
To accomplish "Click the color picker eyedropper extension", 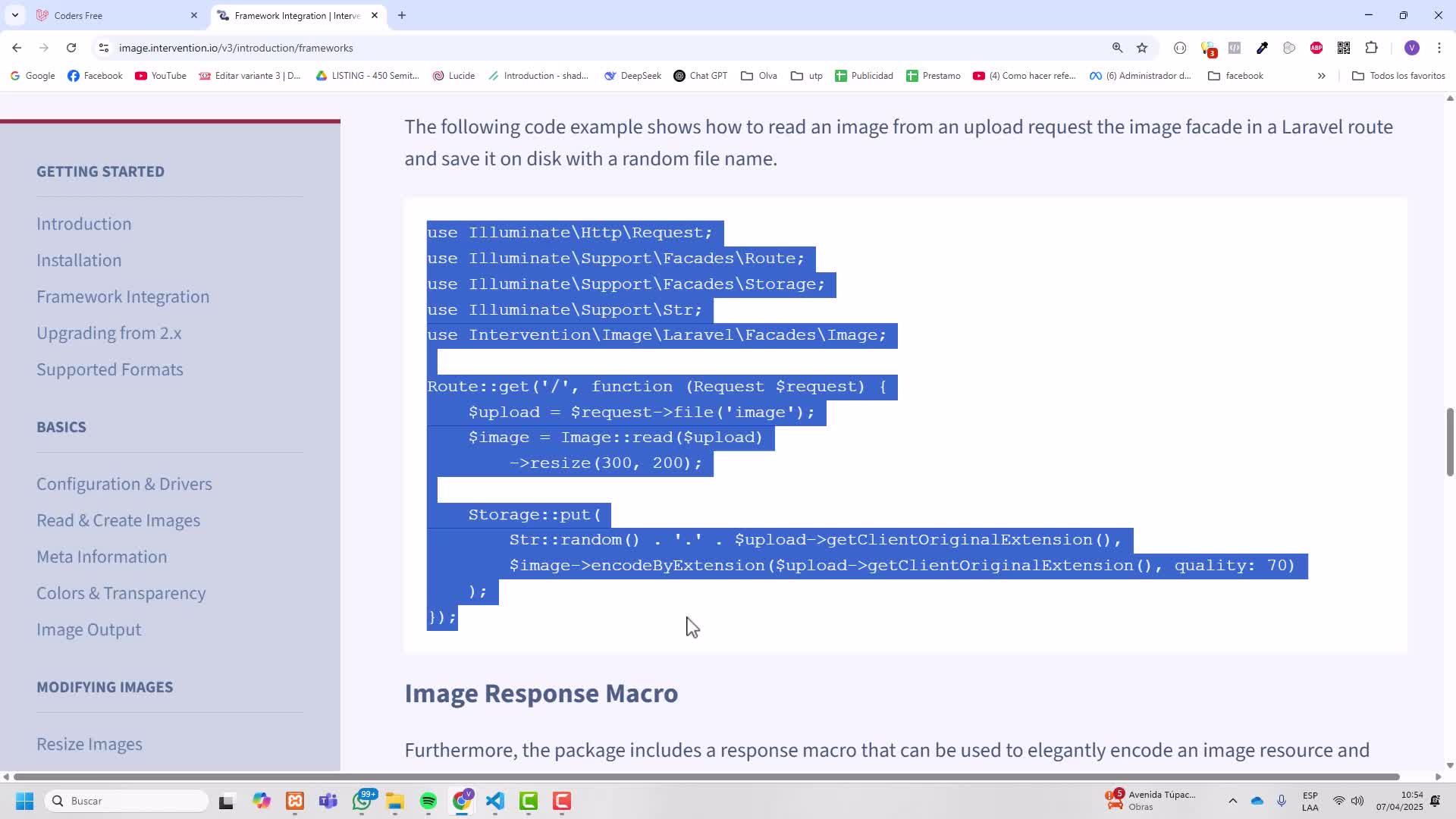I will [x=1262, y=48].
